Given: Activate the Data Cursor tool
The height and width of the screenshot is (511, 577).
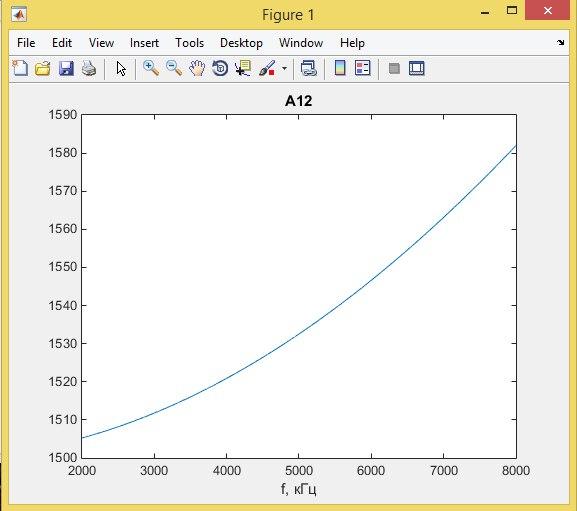Looking at the screenshot, I should (243, 68).
